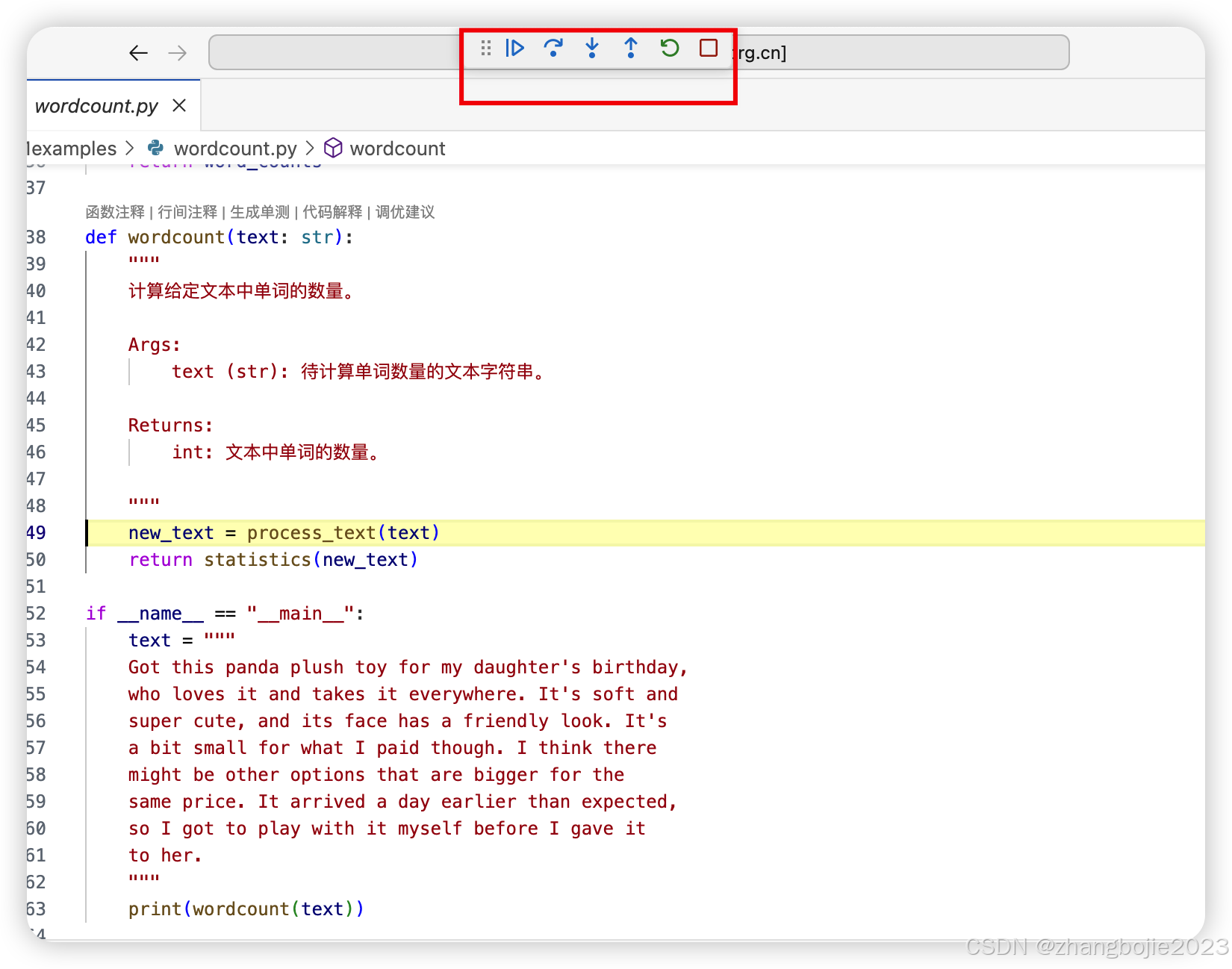The height and width of the screenshot is (969, 1232).
Task: Click the 'to her.' text line
Action: coord(165,856)
